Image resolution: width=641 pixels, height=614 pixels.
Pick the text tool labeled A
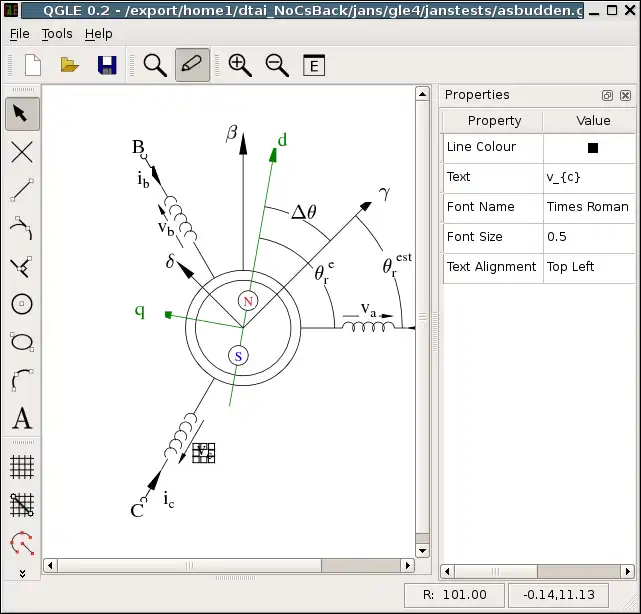[22, 418]
